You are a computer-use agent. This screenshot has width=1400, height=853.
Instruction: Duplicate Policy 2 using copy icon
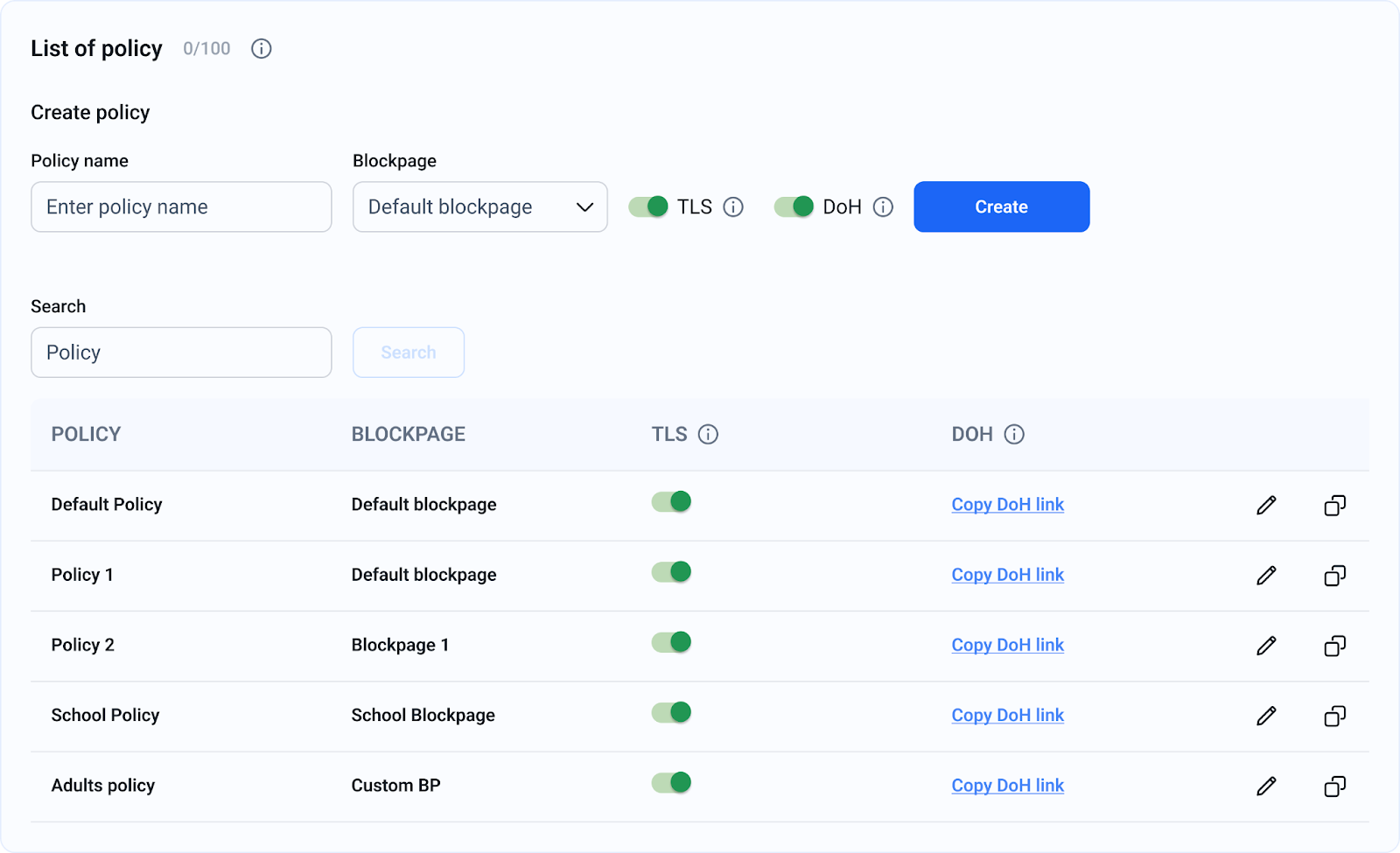[x=1334, y=646]
